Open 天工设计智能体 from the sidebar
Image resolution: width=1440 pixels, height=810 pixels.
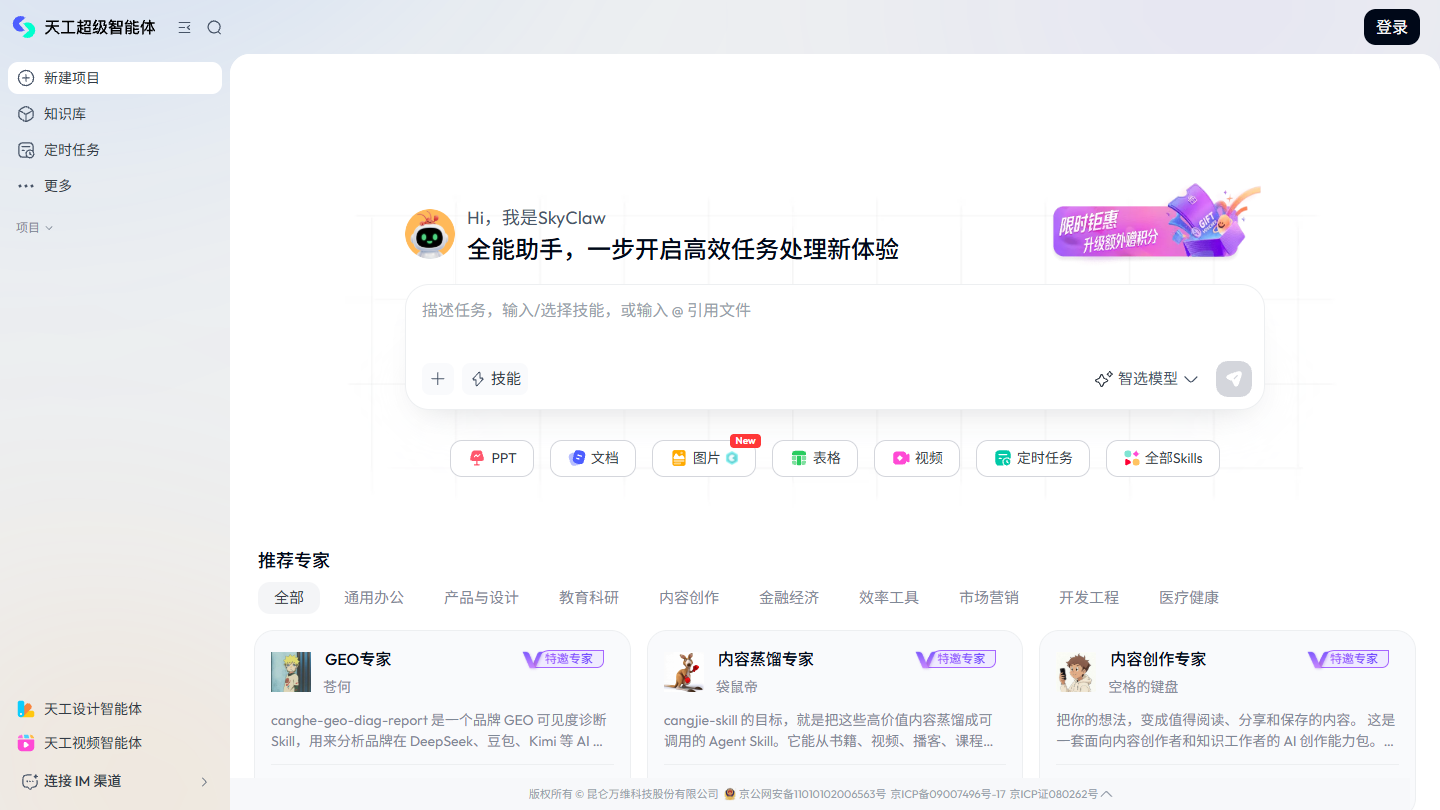coord(115,709)
